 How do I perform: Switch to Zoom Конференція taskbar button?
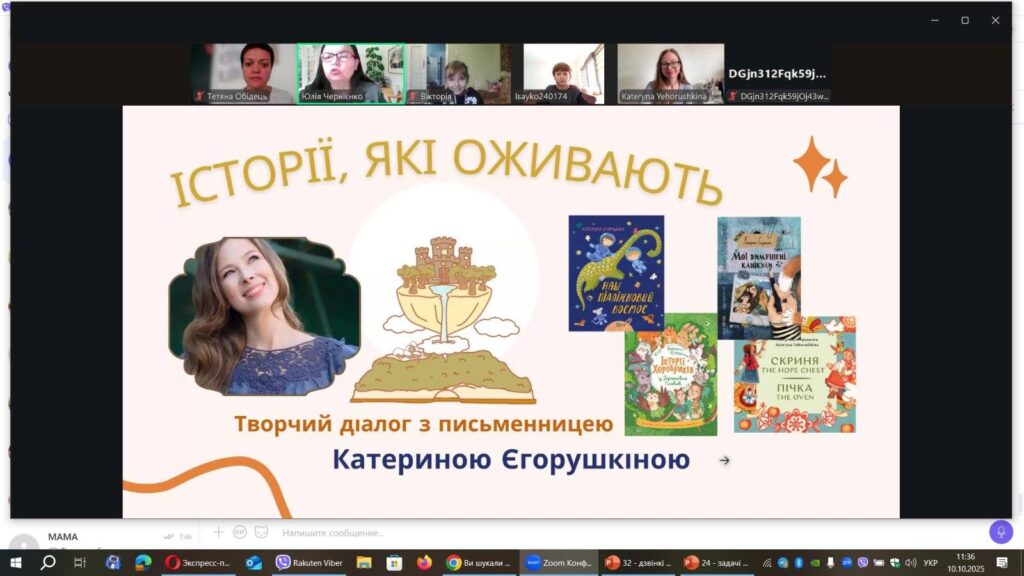click(x=557, y=563)
